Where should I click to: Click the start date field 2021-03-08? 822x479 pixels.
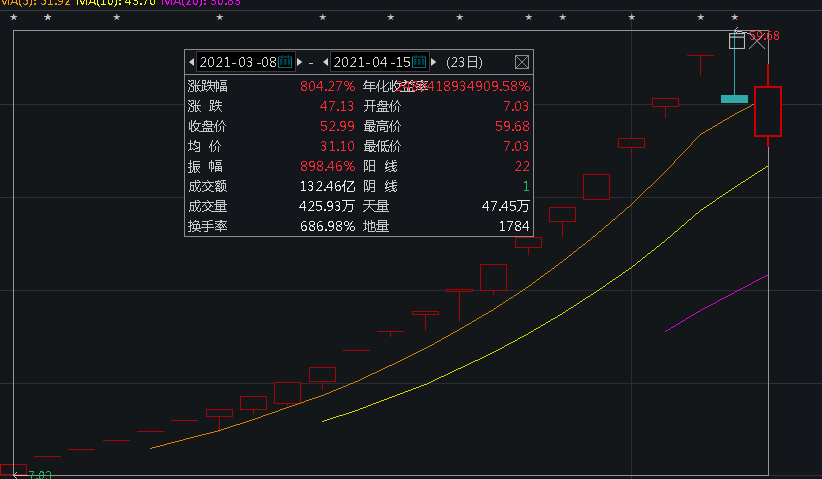click(237, 62)
